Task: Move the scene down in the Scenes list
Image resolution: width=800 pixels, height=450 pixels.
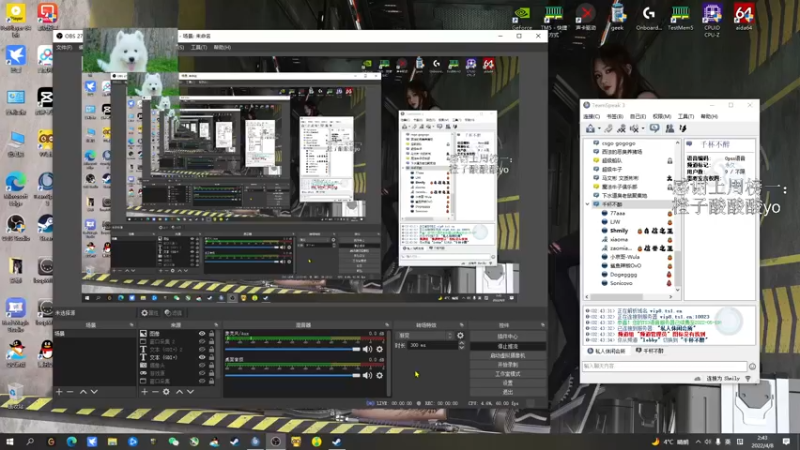Action: 94,392
